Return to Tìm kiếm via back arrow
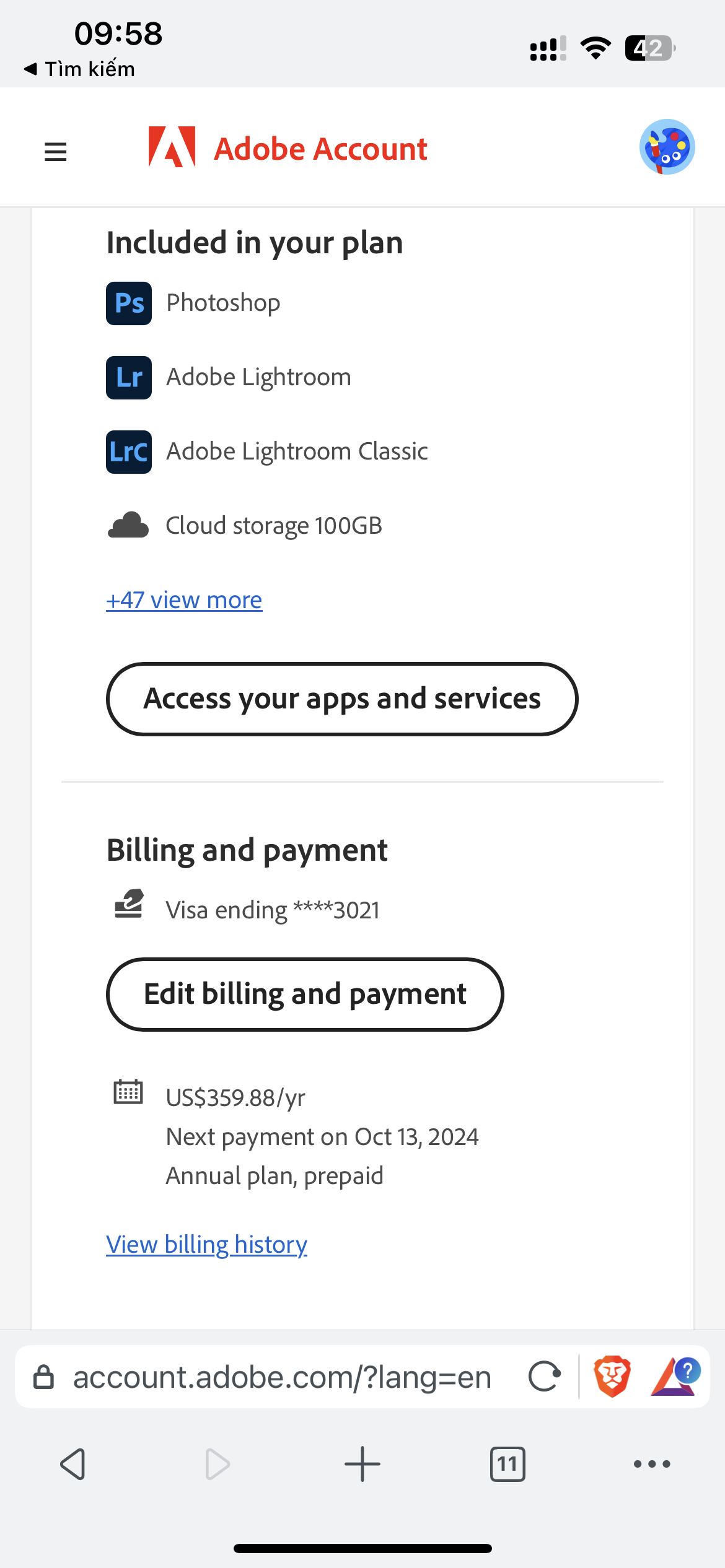This screenshot has width=725, height=1568. coord(79,69)
